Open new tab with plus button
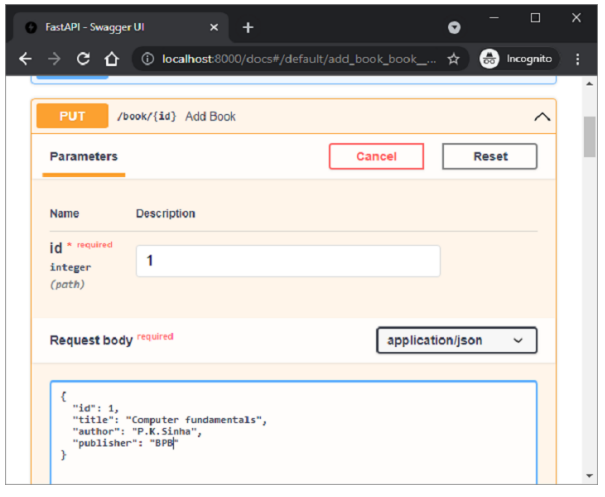This screenshot has width=605, height=497. (248, 27)
